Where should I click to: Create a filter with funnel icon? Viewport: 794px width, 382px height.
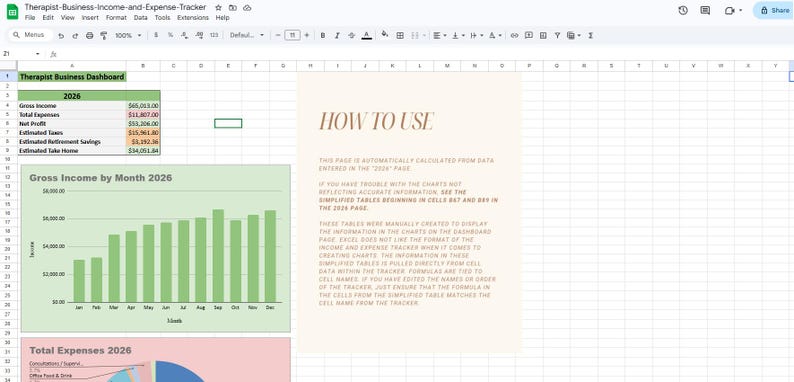557,35
